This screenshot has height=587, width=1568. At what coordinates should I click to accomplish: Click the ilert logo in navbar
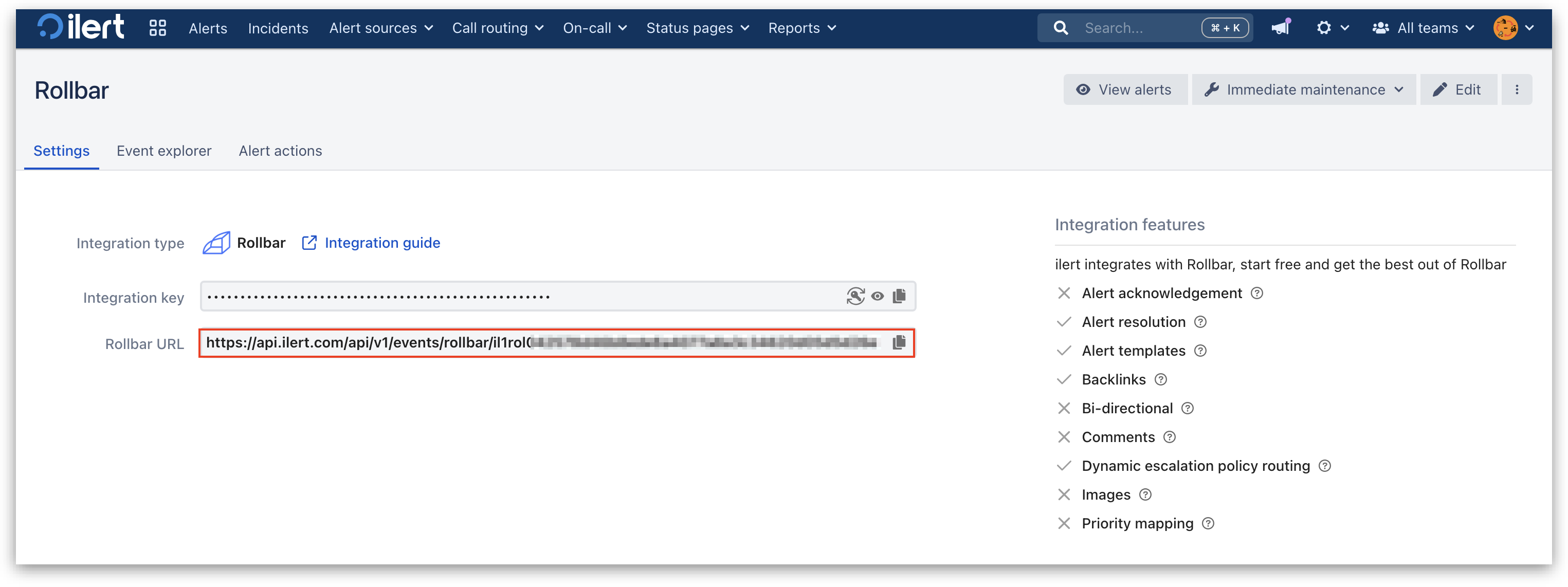point(80,27)
